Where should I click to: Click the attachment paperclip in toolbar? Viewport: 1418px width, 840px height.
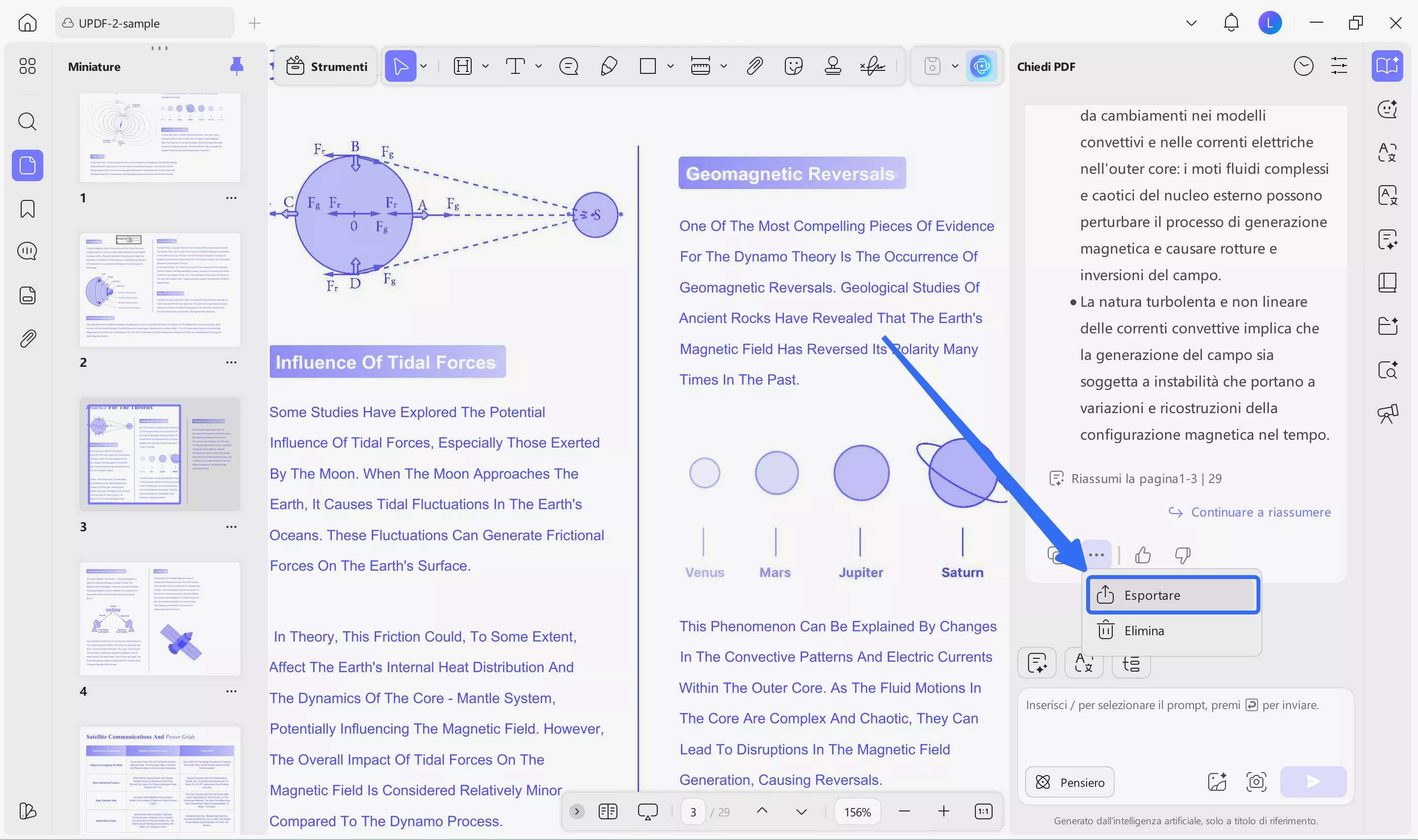point(754,66)
